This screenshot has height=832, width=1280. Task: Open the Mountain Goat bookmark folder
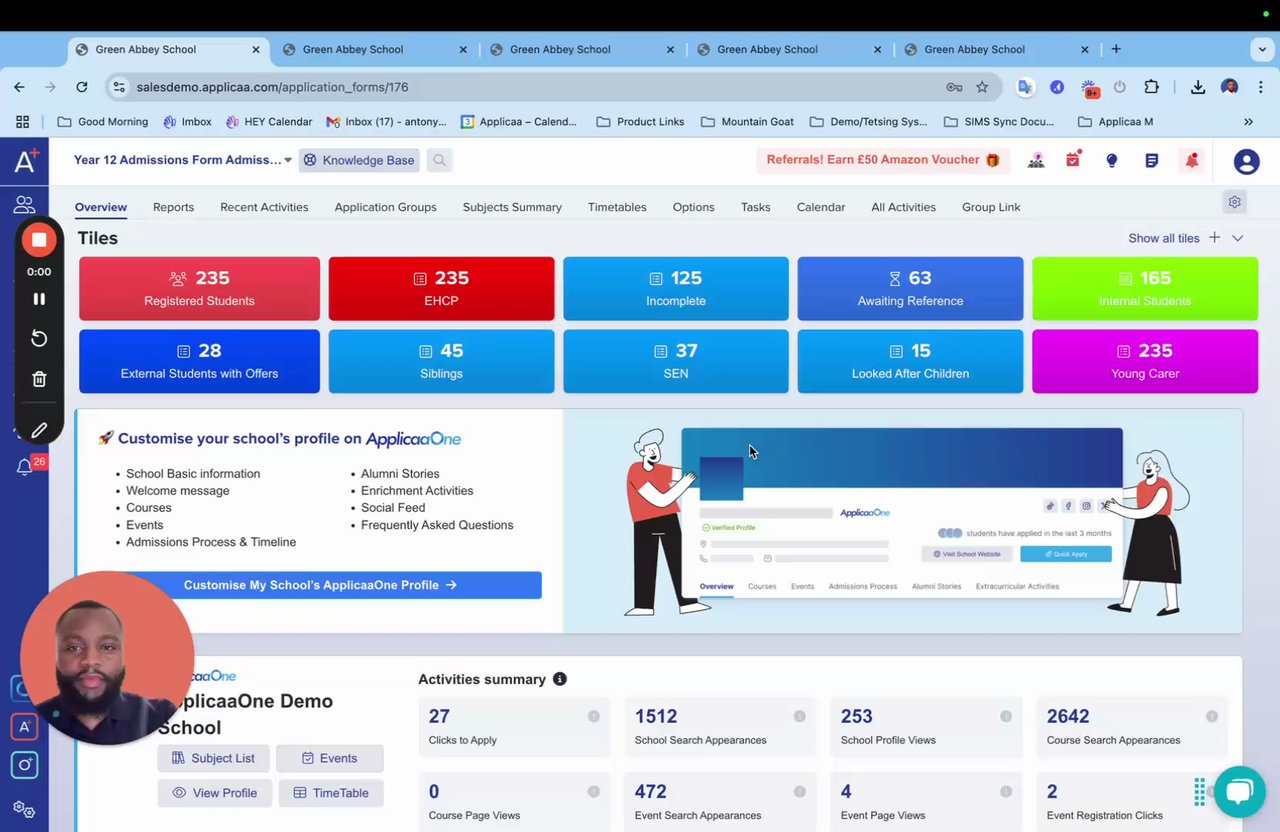point(747,122)
